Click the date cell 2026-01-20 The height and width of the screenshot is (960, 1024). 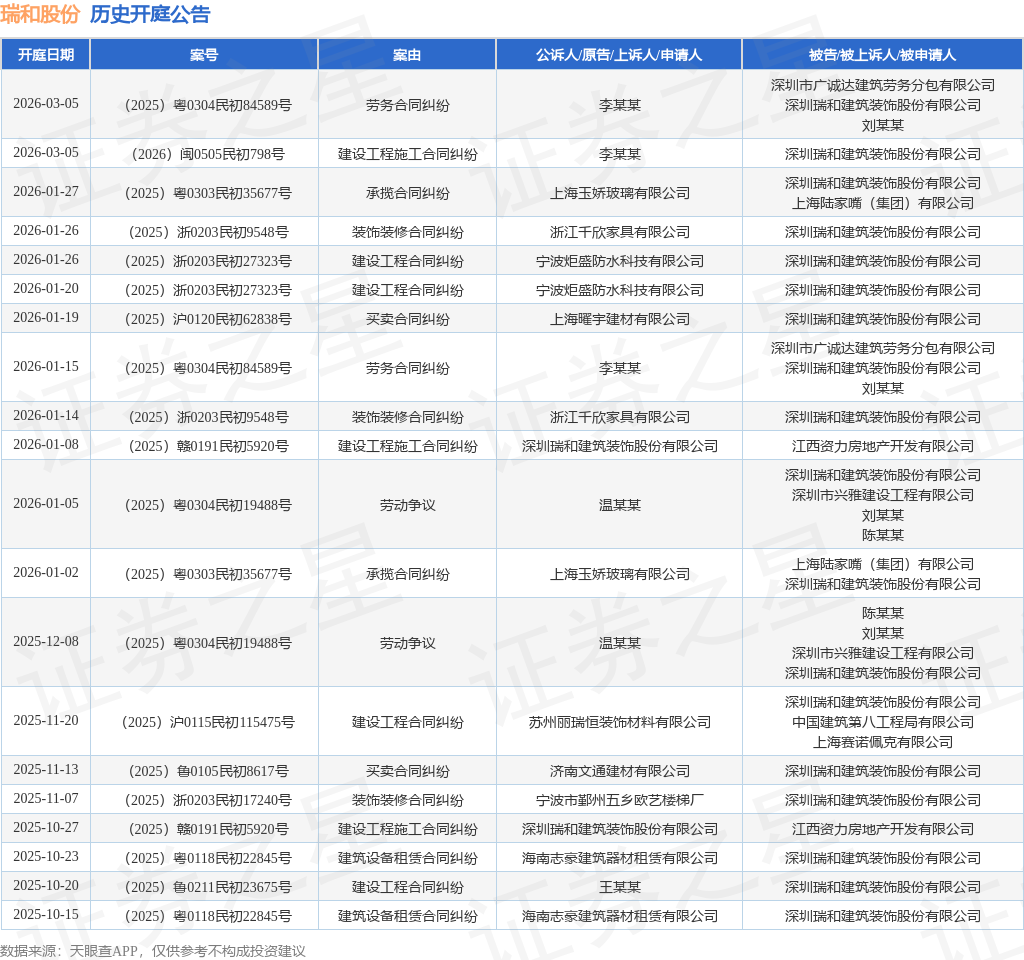coord(46,289)
